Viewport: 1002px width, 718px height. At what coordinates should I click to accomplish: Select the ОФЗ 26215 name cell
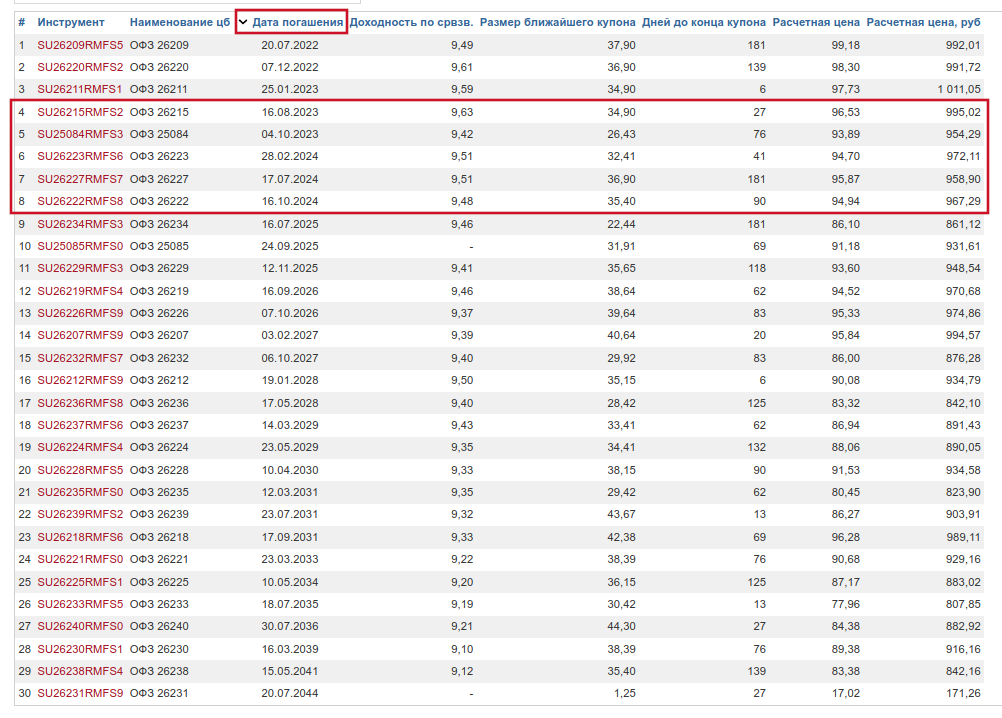pos(159,112)
